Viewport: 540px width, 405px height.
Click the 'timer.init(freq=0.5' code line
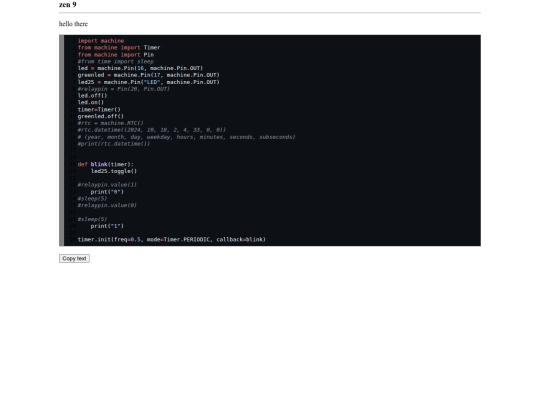point(172,239)
